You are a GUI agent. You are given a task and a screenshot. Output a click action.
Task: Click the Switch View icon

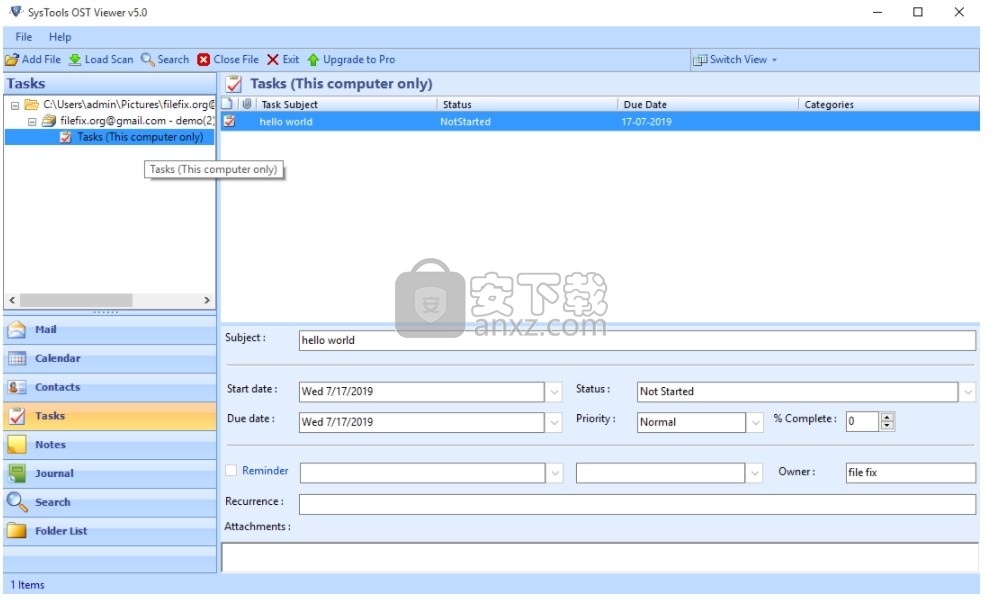[x=700, y=60]
